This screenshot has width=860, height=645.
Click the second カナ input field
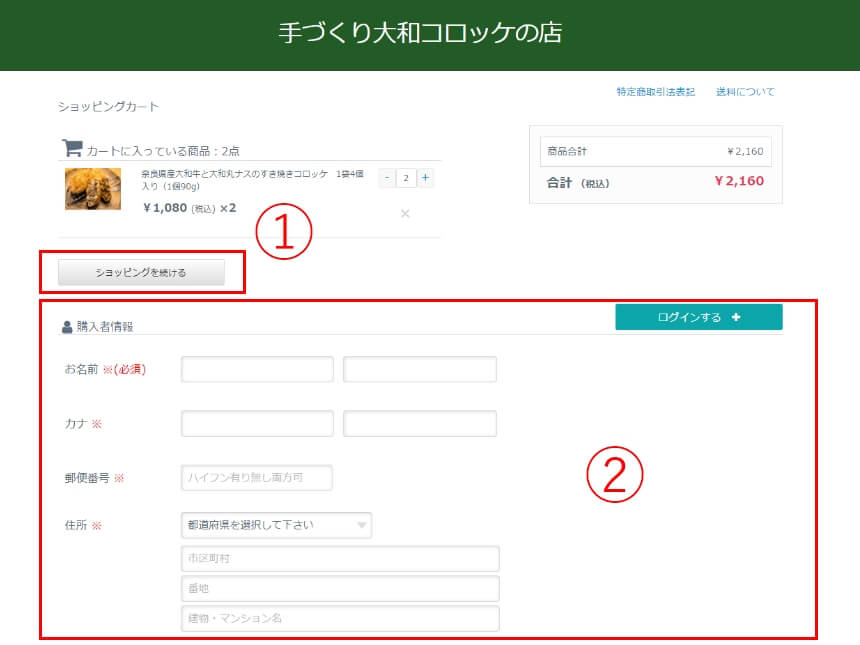coord(419,423)
